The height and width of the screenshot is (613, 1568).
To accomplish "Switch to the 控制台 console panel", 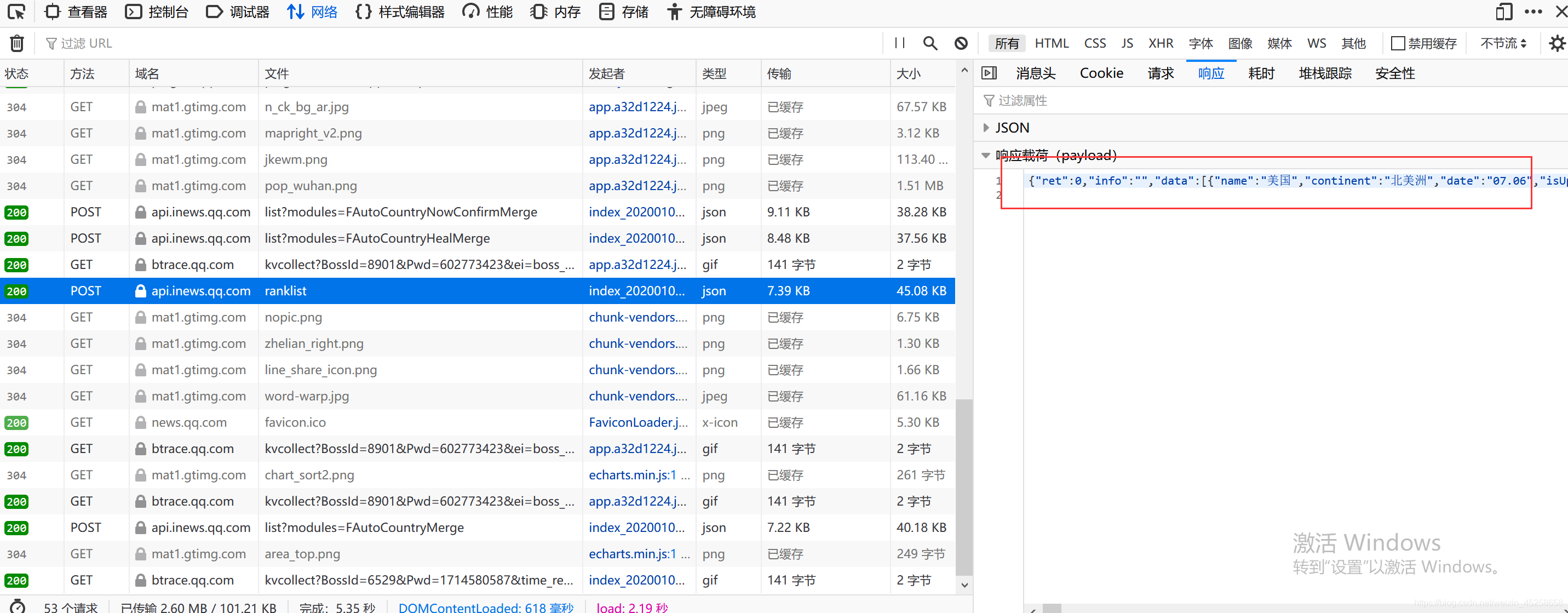I will pyautogui.click(x=157, y=12).
